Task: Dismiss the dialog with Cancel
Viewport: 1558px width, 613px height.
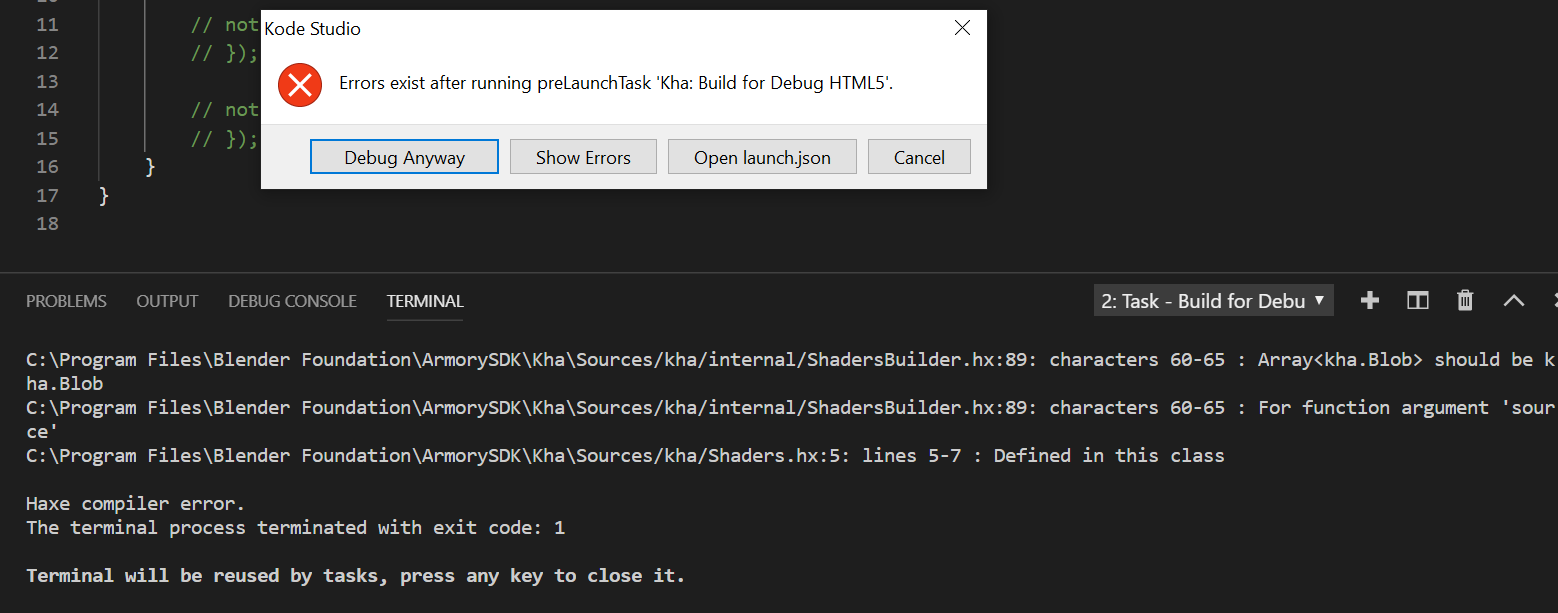Action: click(x=919, y=157)
